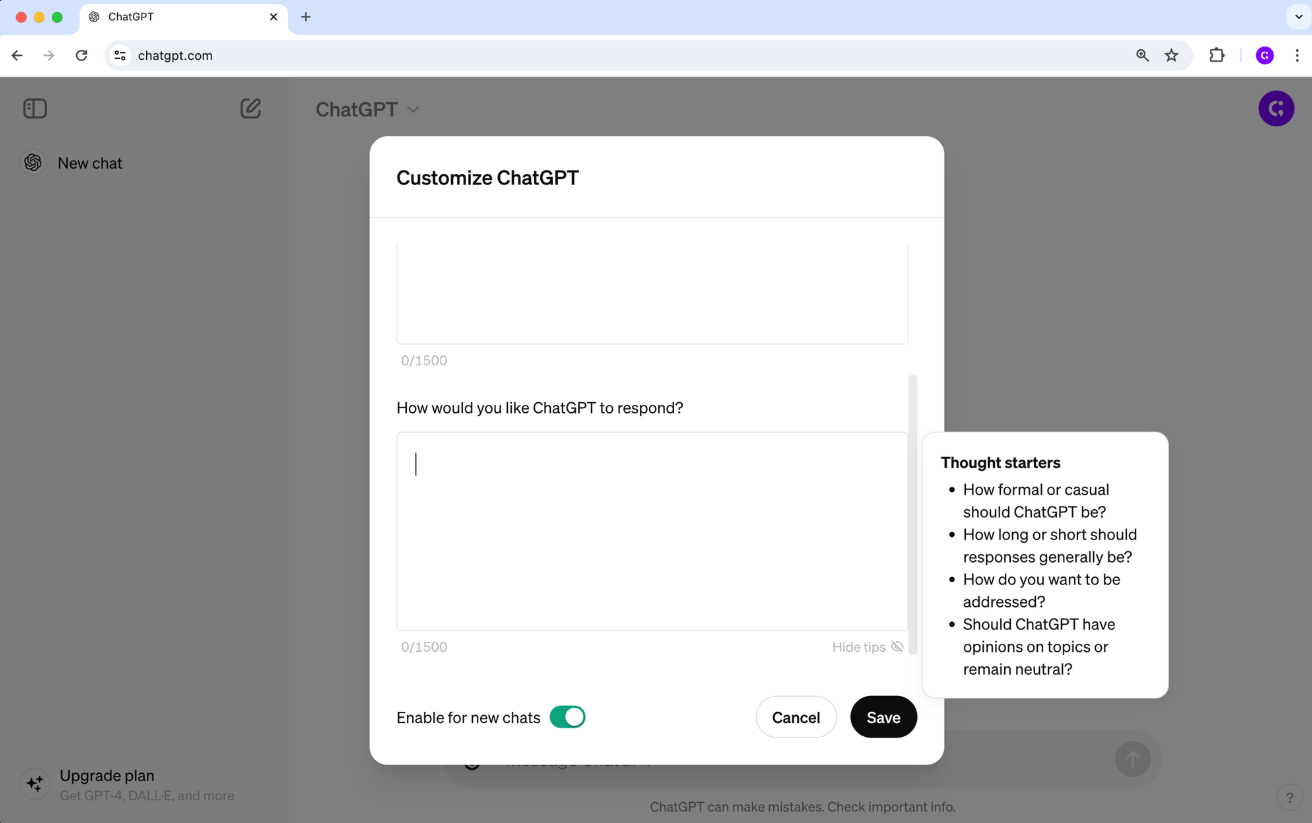Focus the response preferences text box
Viewport: 1312px width, 823px height.
(652, 531)
